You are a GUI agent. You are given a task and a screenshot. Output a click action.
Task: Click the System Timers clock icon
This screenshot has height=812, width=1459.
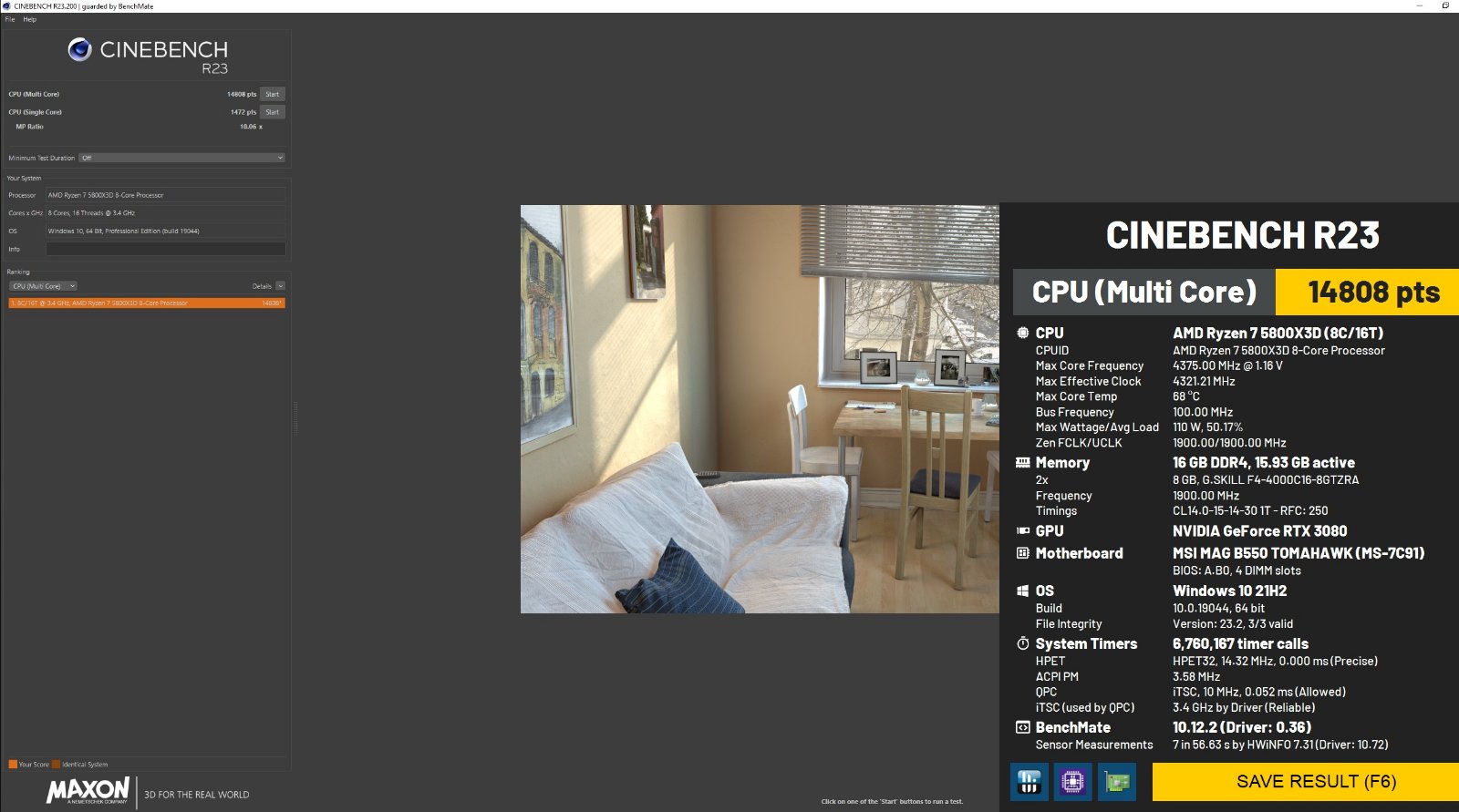point(1023,643)
